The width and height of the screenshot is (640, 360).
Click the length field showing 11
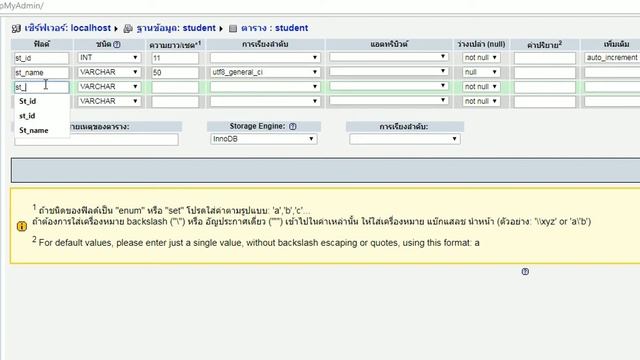click(x=175, y=58)
